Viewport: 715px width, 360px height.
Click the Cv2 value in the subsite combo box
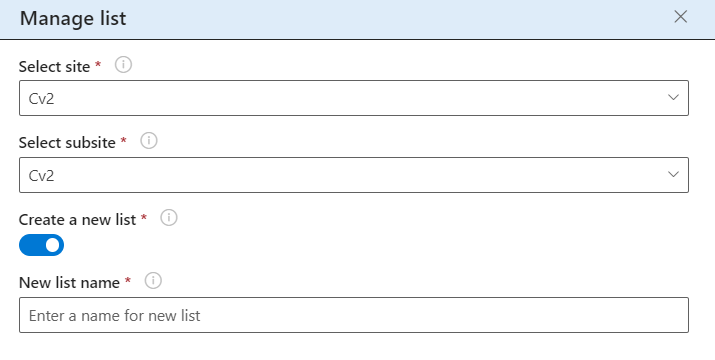pyautogui.click(x=41, y=176)
